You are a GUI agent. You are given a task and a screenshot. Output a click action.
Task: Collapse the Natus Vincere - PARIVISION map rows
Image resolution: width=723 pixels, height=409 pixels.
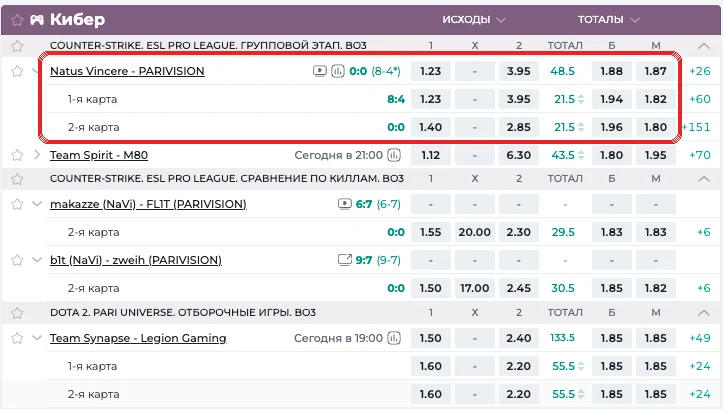(36, 71)
